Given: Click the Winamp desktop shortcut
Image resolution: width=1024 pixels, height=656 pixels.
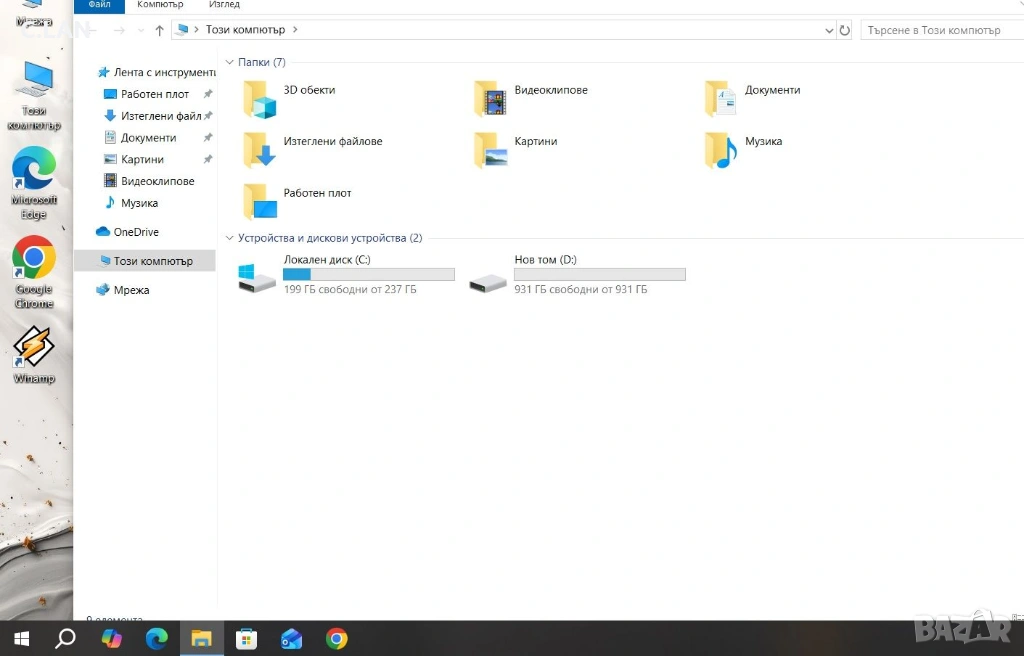Looking at the screenshot, I should point(34,349).
